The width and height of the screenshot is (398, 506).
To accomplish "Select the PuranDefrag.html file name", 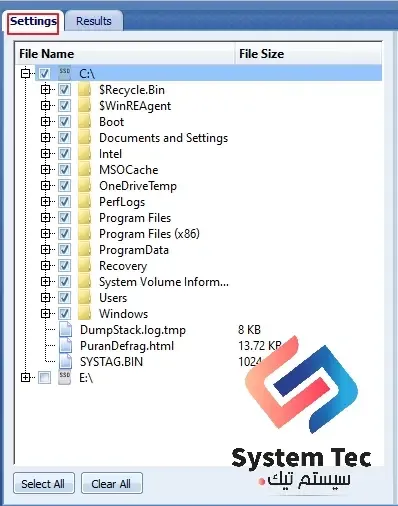I will click(x=127, y=346).
